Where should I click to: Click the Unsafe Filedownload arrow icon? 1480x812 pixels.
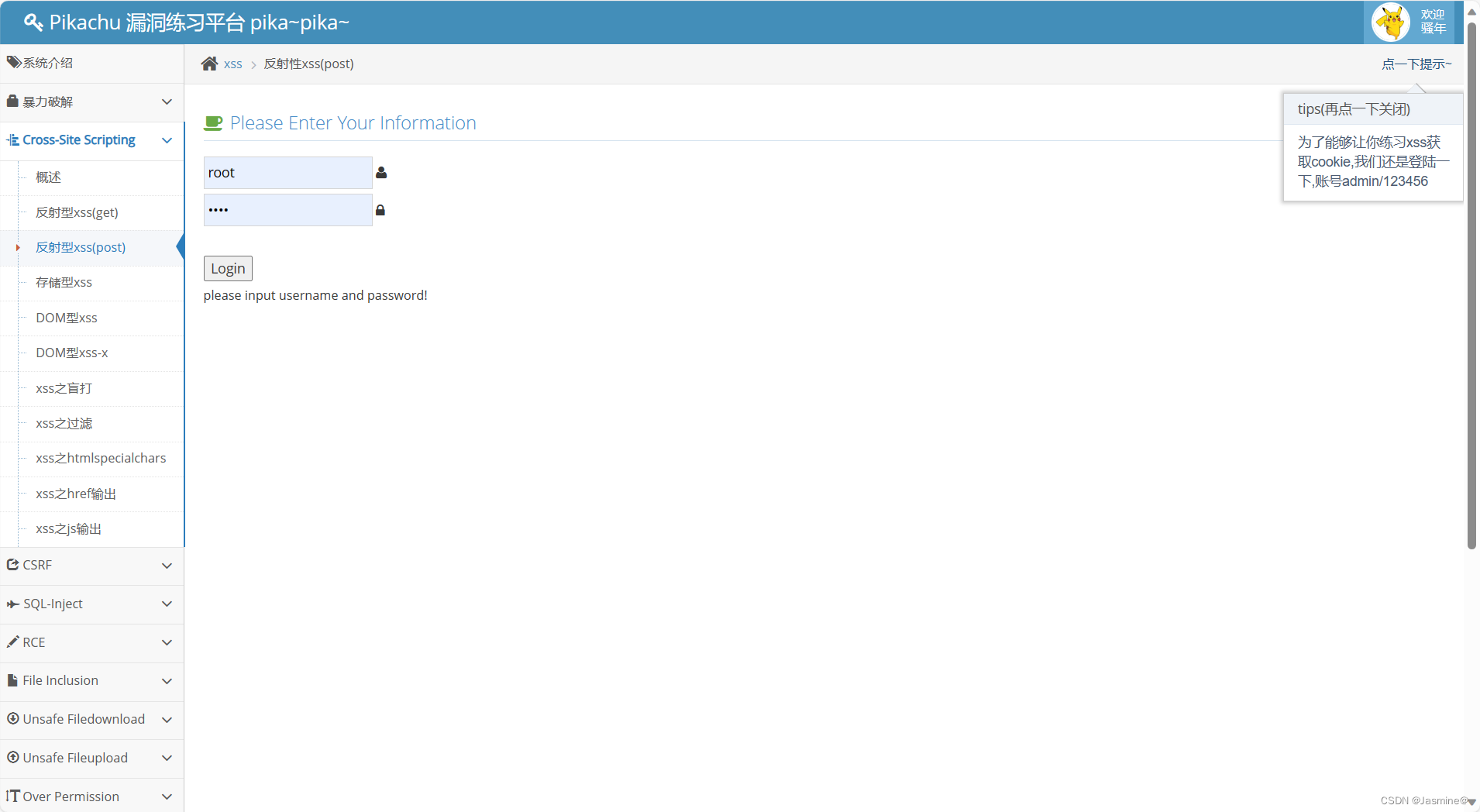pyautogui.click(x=12, y=718)
